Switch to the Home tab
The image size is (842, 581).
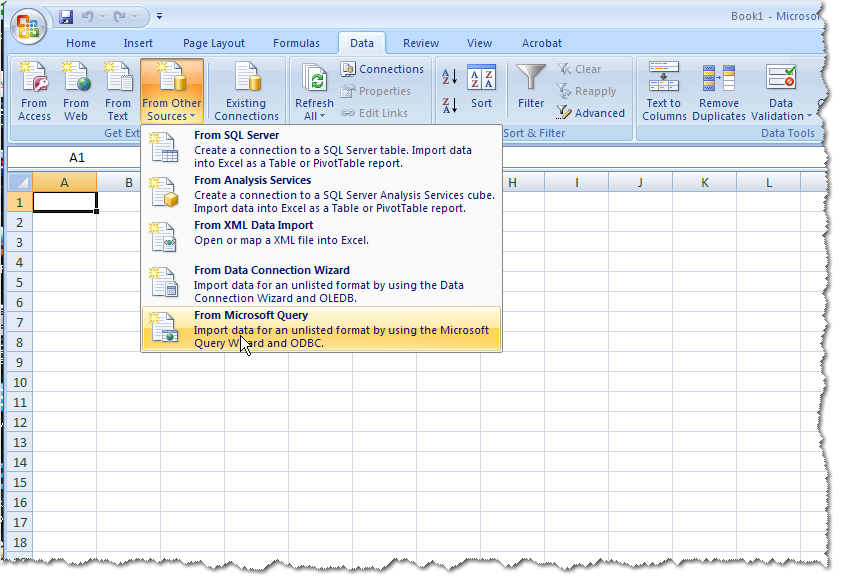point(81,43)
